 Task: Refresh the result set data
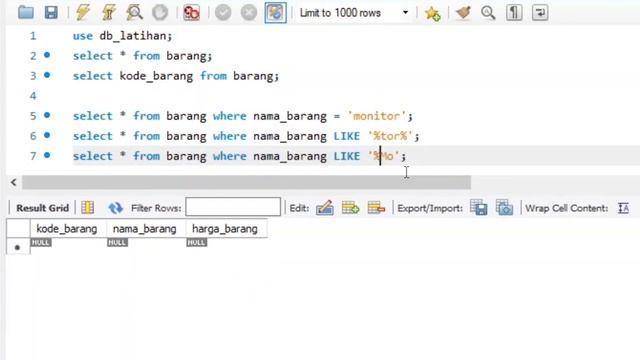(116, 208)
